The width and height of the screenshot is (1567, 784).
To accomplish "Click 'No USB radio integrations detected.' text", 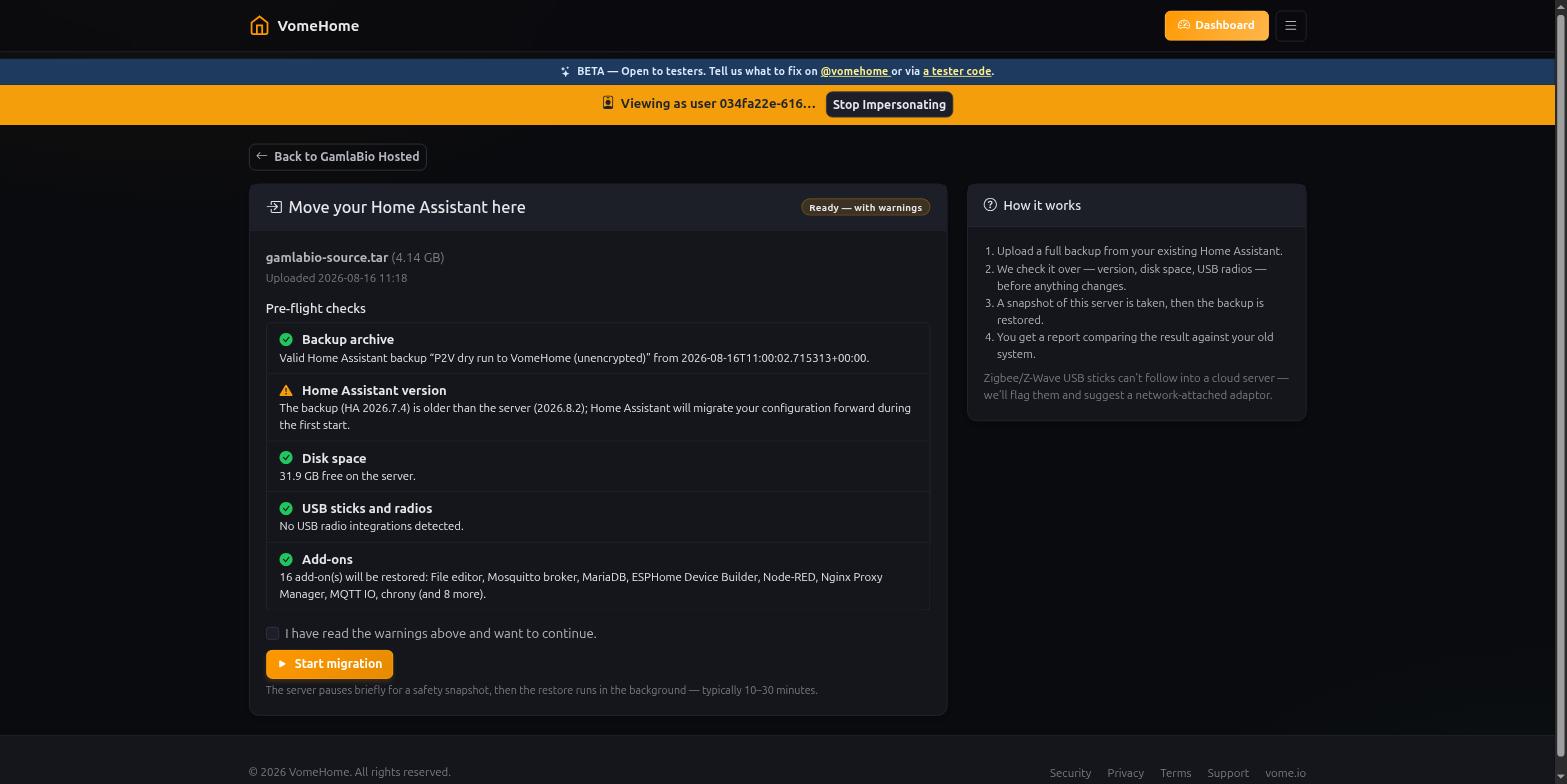I will coord(371,527).
